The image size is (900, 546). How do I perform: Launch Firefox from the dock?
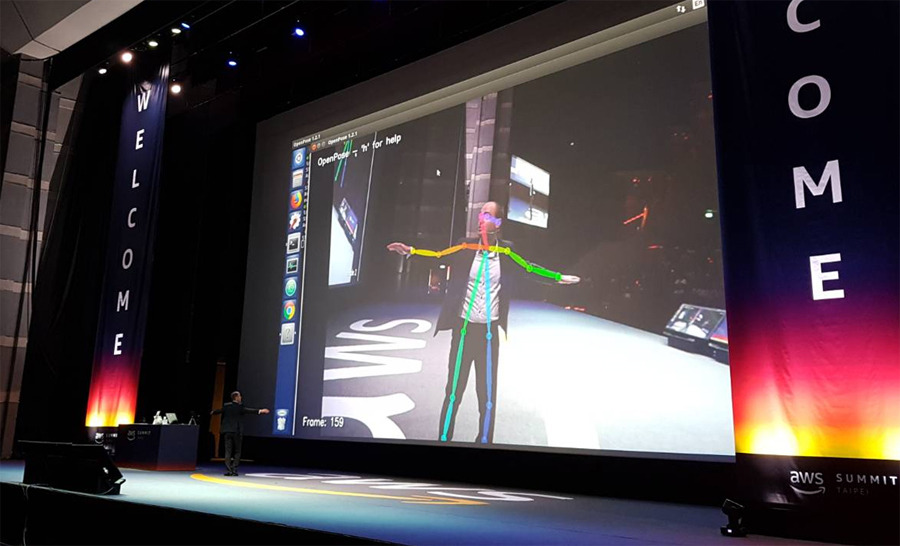296,200
